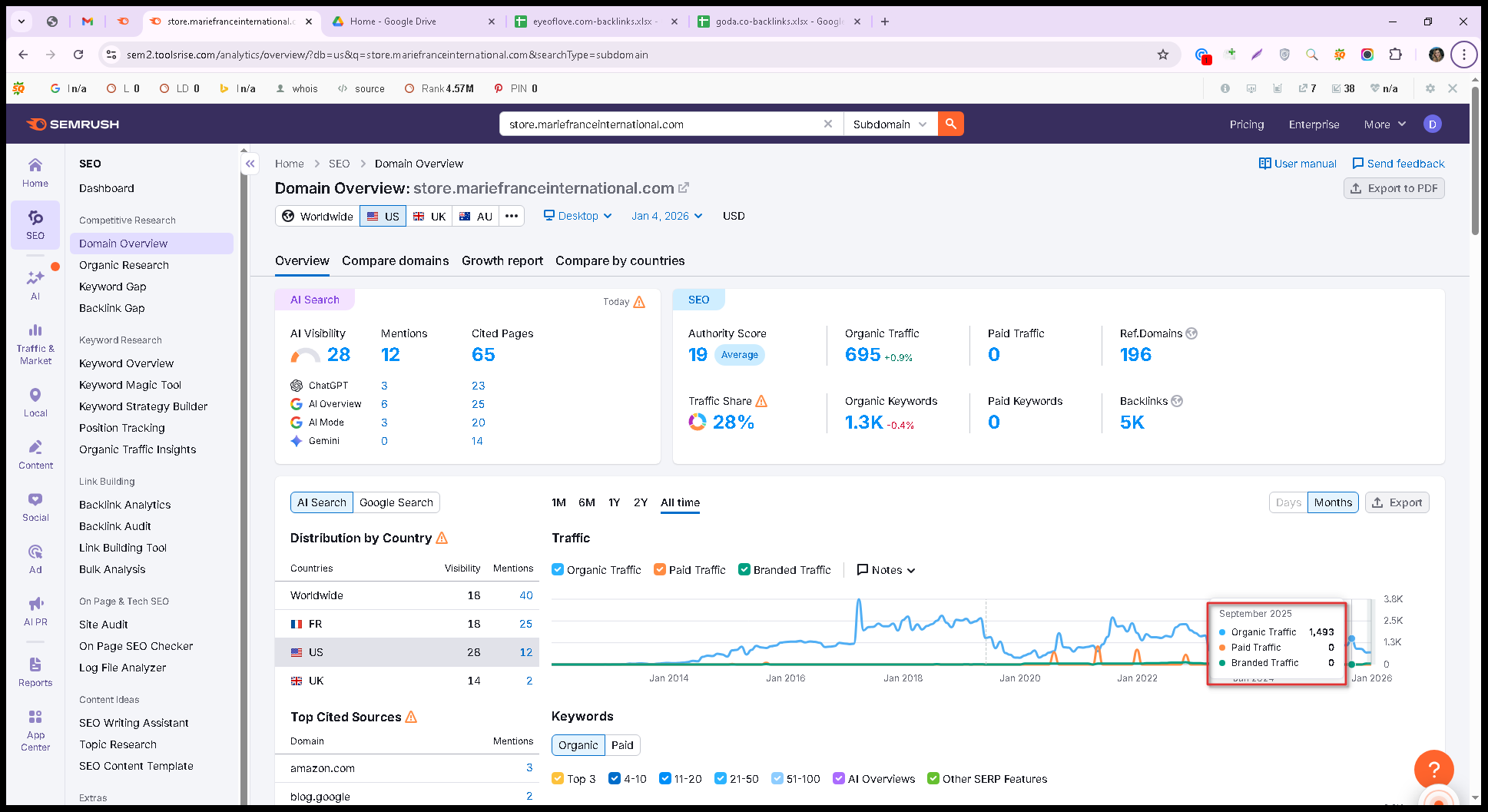Uncheck the Organic Traffic checkbox
Image resolution: width=1488 pixels, height=812 pixels.
point(558,569)
